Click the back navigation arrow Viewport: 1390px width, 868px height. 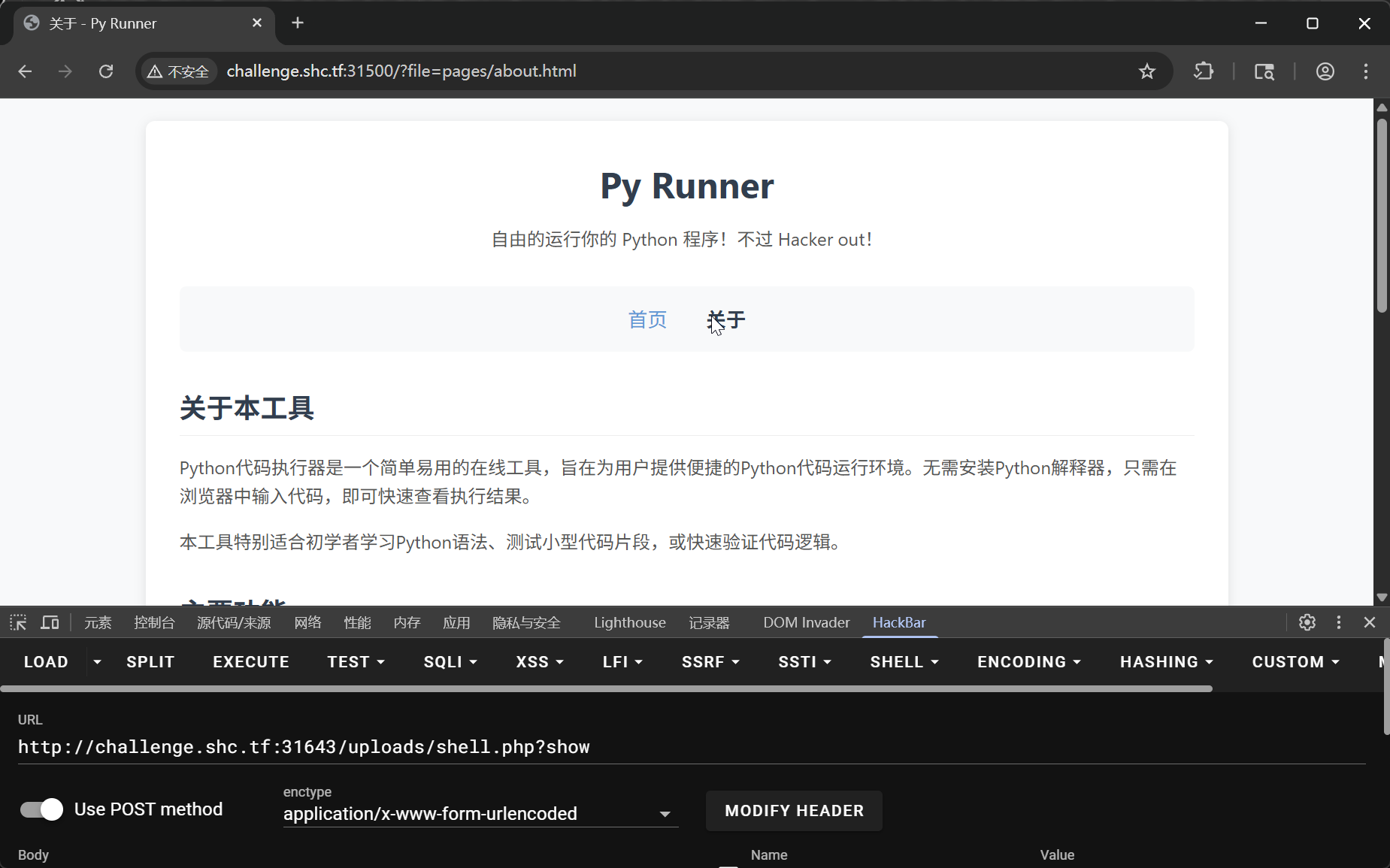coord(25,71)
